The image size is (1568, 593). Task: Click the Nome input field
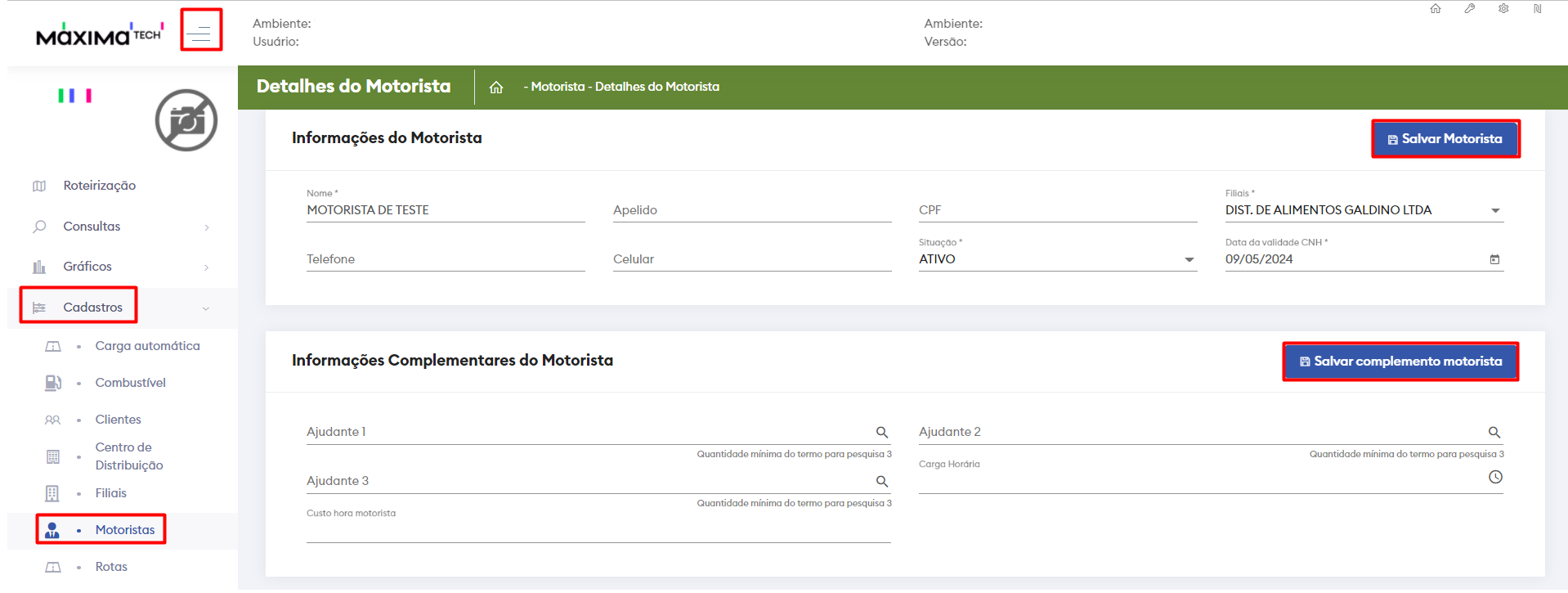coord(446,211)
